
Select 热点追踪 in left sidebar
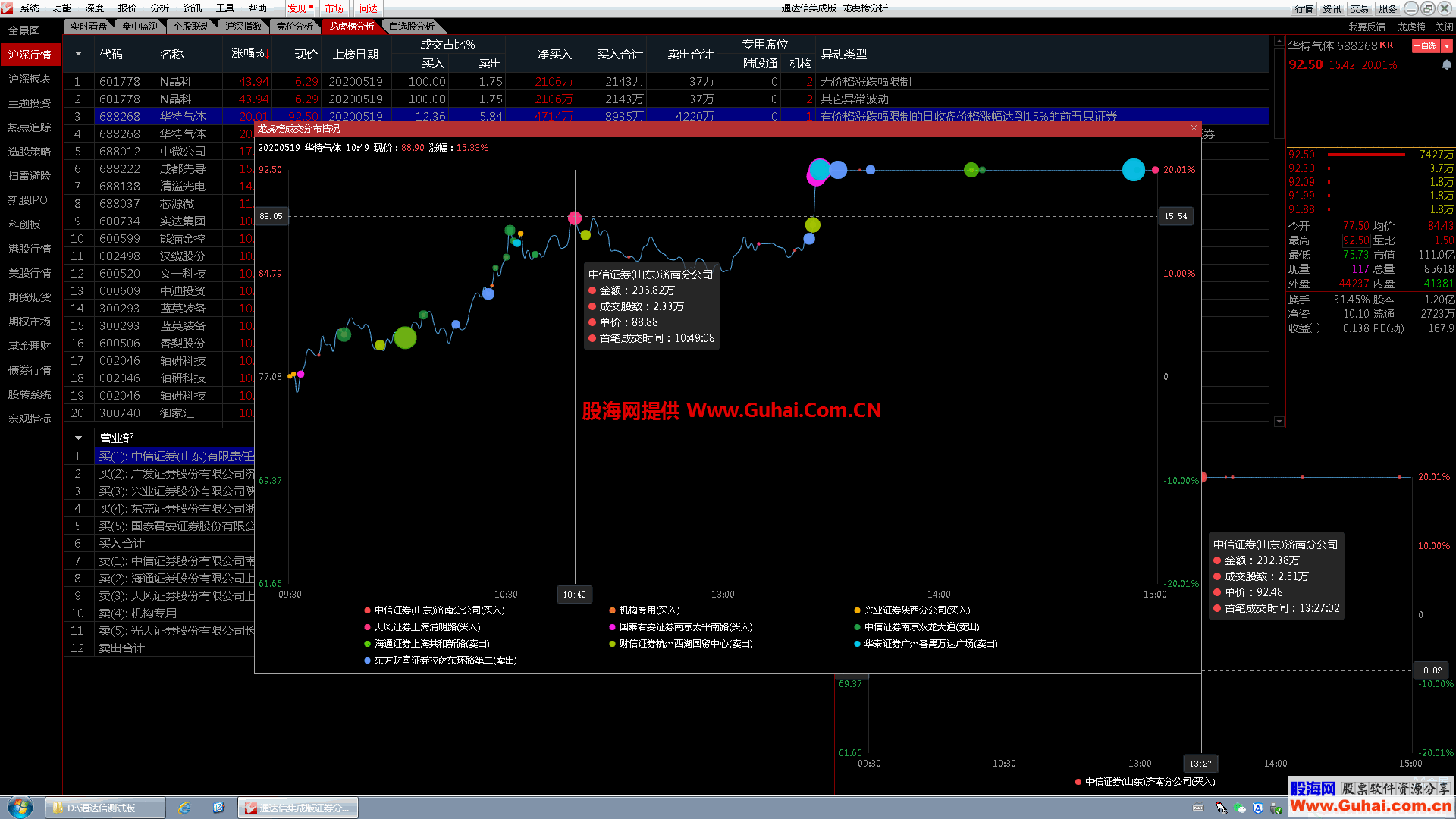click(x=30, y=127)
